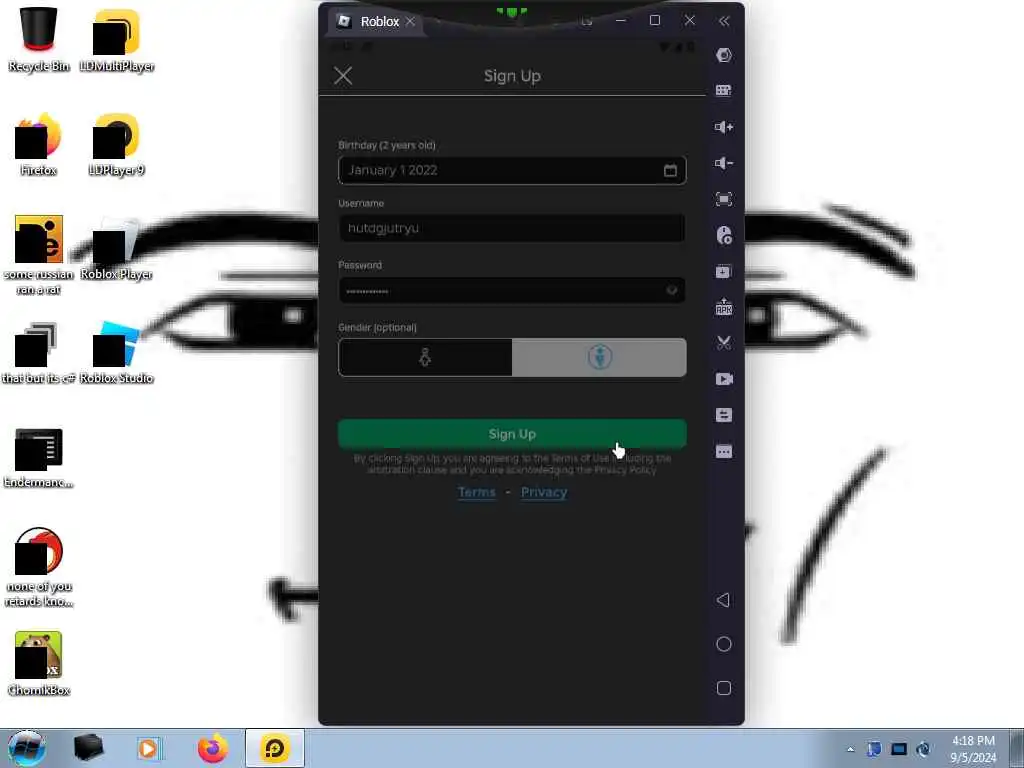Image resolution: width=1024 pixels, height=768 pixels.
Task: Click the Username input field
Action: click(512, 228)
